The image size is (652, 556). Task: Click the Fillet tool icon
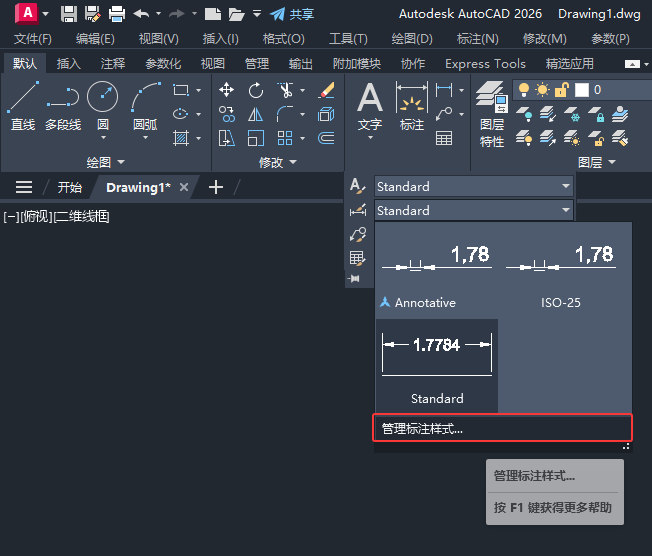[x=285, y=114]
